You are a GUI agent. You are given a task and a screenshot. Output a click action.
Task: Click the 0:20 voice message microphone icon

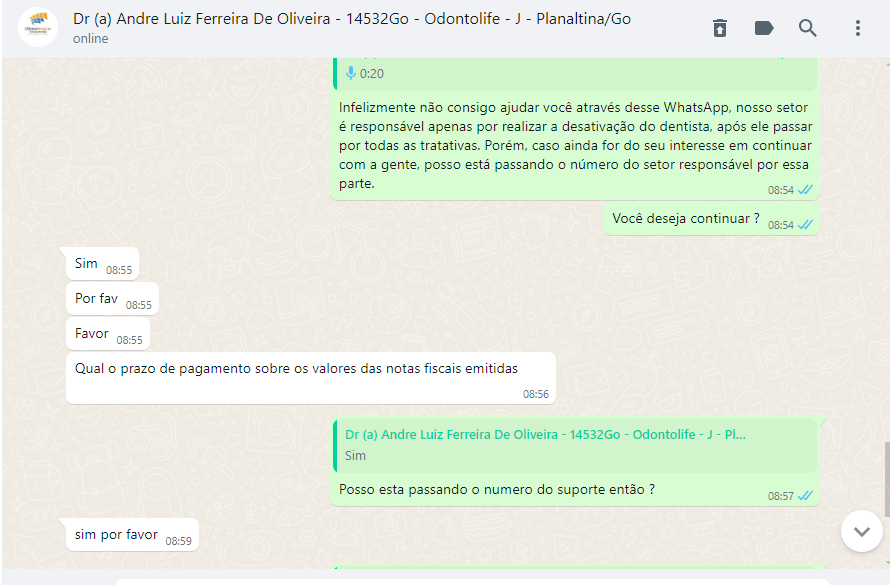point(351,73)
